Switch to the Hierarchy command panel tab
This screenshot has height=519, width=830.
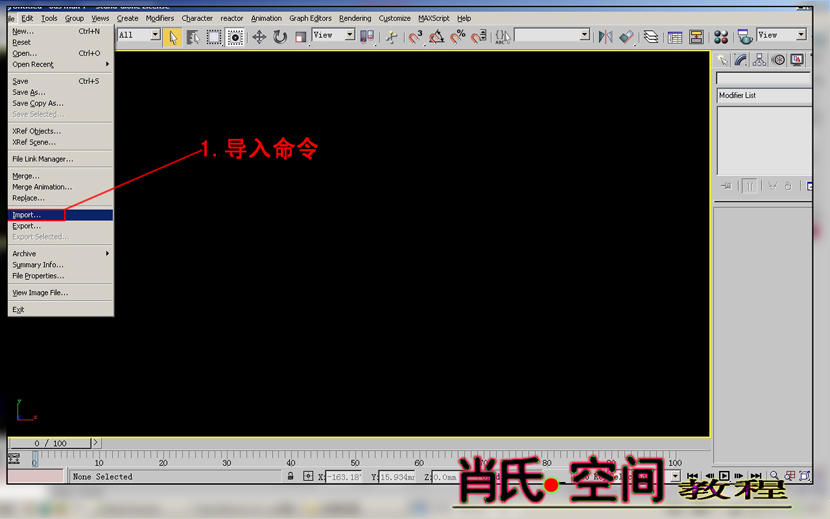pyautogui.click(x=760, y=60)
